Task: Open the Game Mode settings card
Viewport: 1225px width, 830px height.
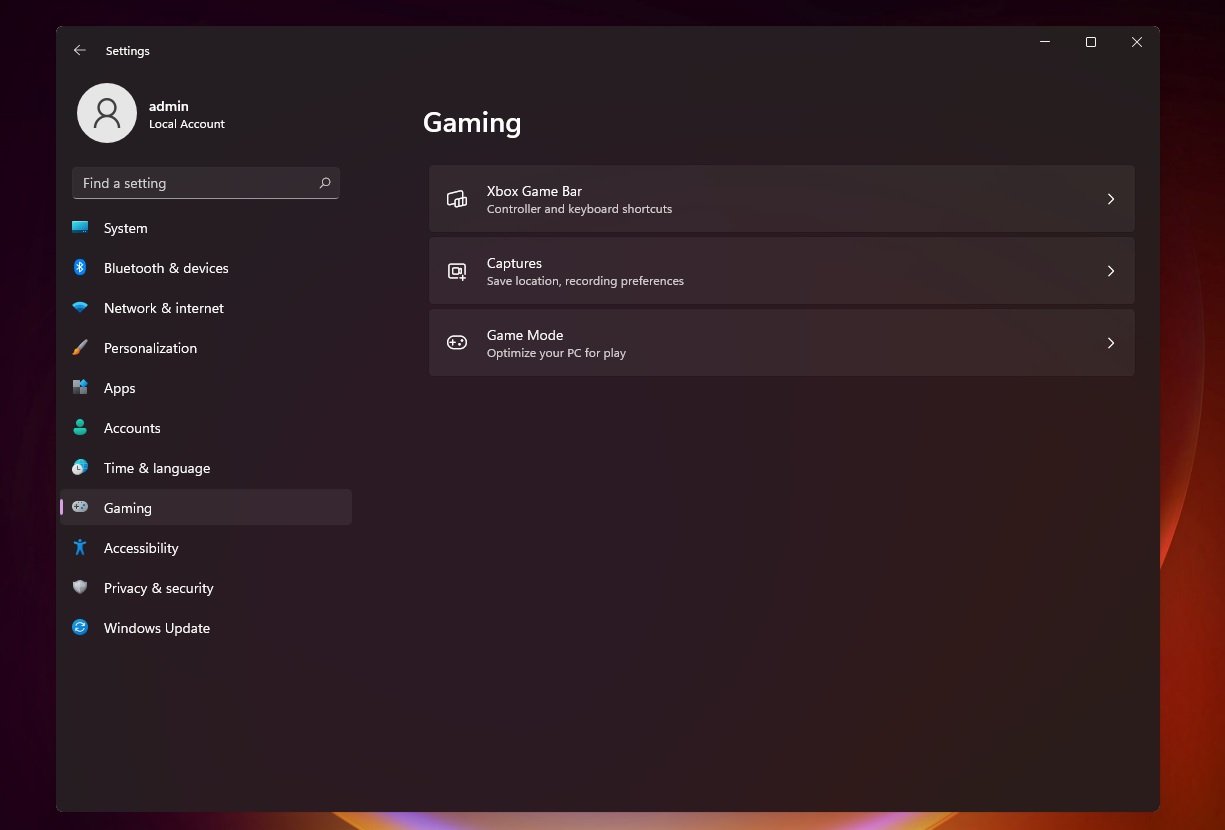Action: [781, 343]
